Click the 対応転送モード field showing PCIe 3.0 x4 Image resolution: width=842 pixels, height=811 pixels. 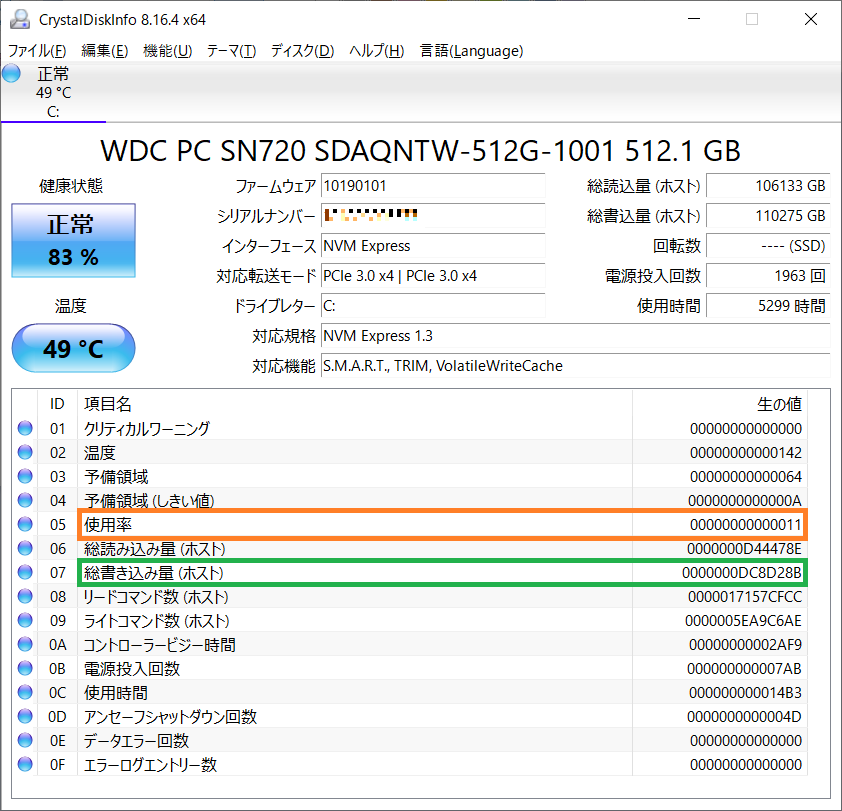(433, 276)
